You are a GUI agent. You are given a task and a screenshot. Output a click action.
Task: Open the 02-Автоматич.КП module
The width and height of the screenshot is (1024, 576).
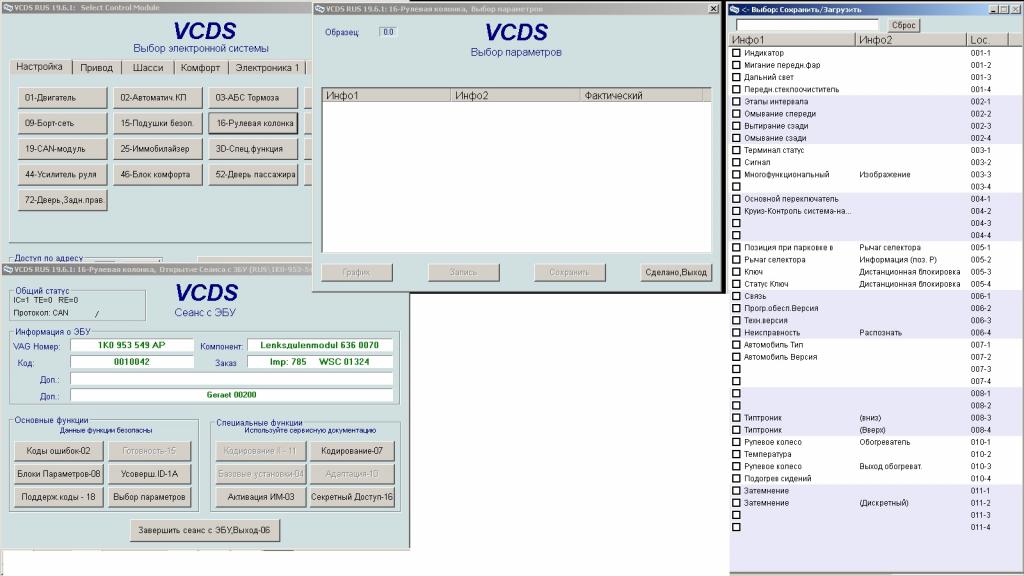point(157,98)
